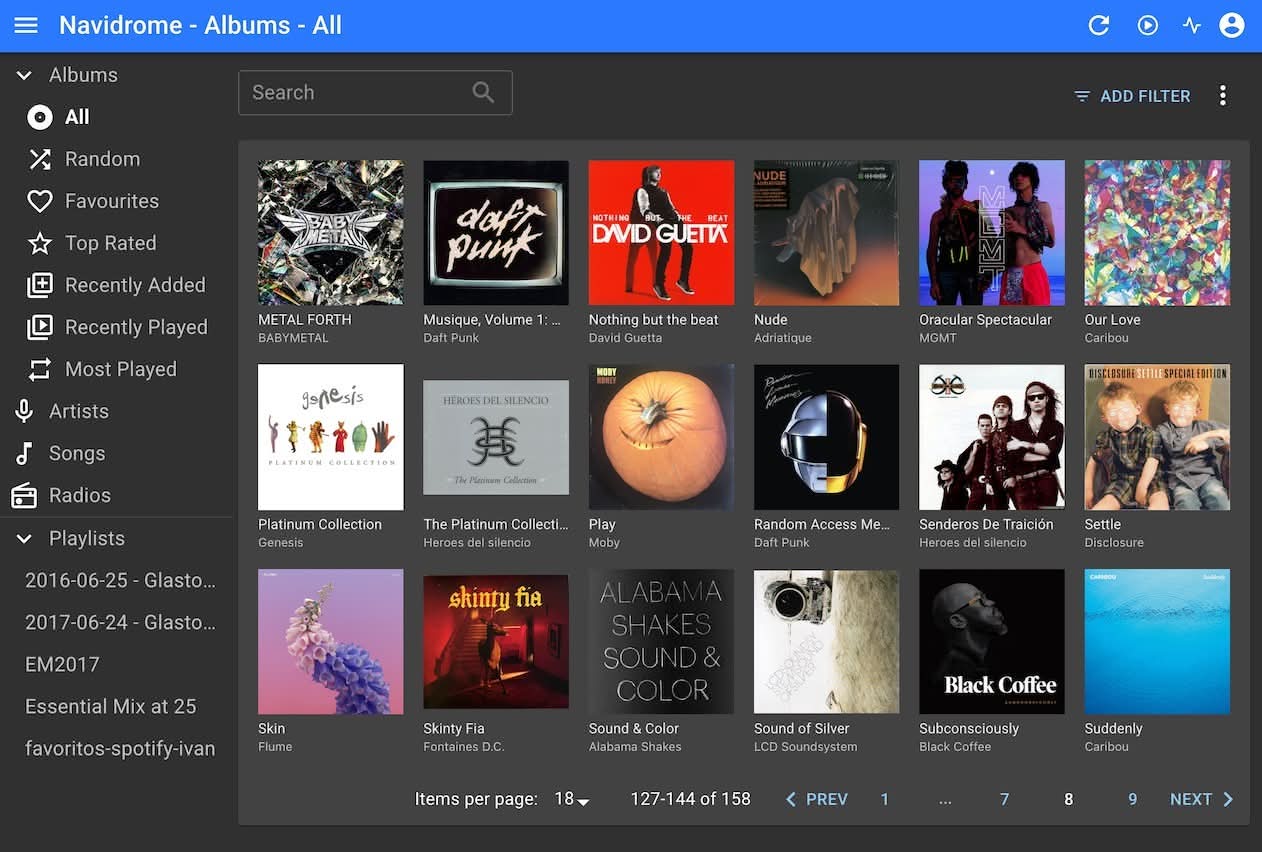Navigate to the Radios page

tap(116, 495)
